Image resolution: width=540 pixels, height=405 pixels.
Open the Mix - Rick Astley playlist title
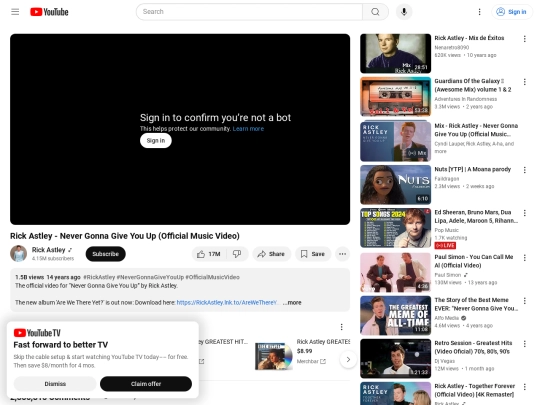coord(476,130)
